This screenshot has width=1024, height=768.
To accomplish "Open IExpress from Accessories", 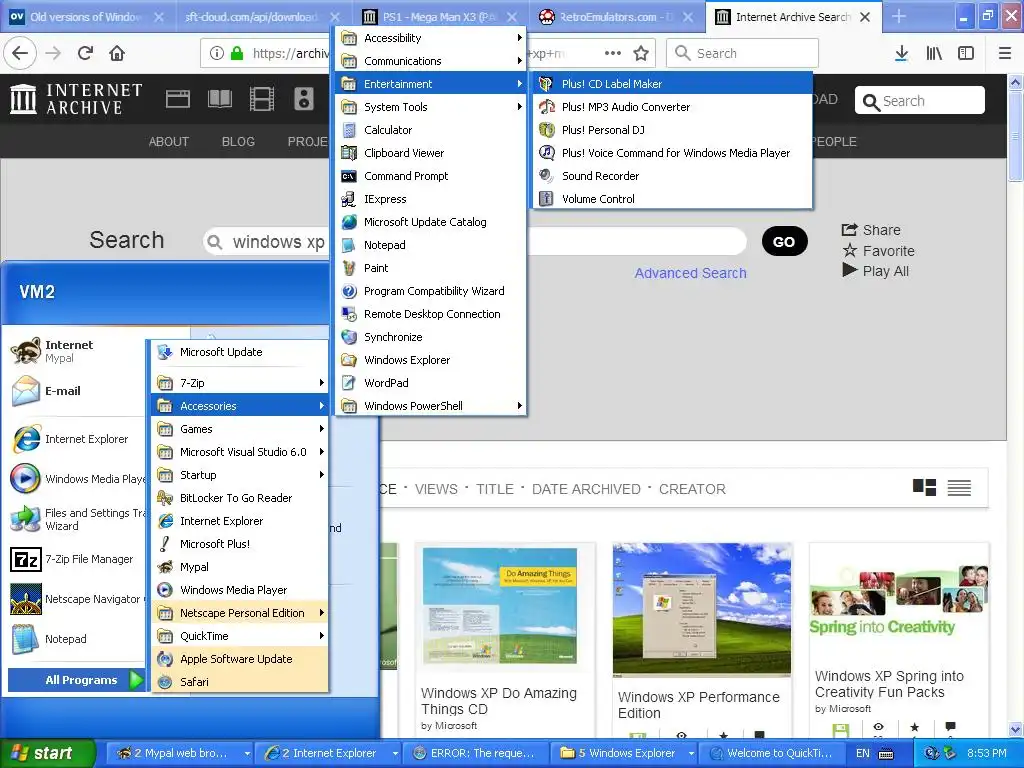I will (431, 199).
